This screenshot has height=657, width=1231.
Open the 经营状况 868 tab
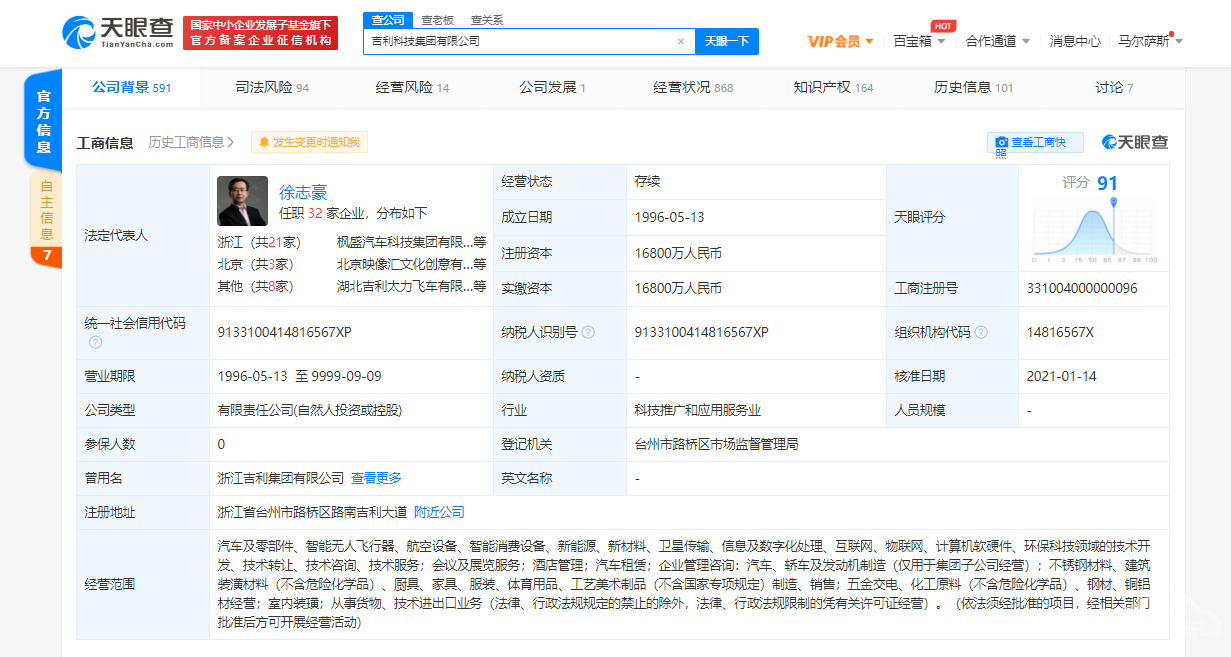point(693,88)
